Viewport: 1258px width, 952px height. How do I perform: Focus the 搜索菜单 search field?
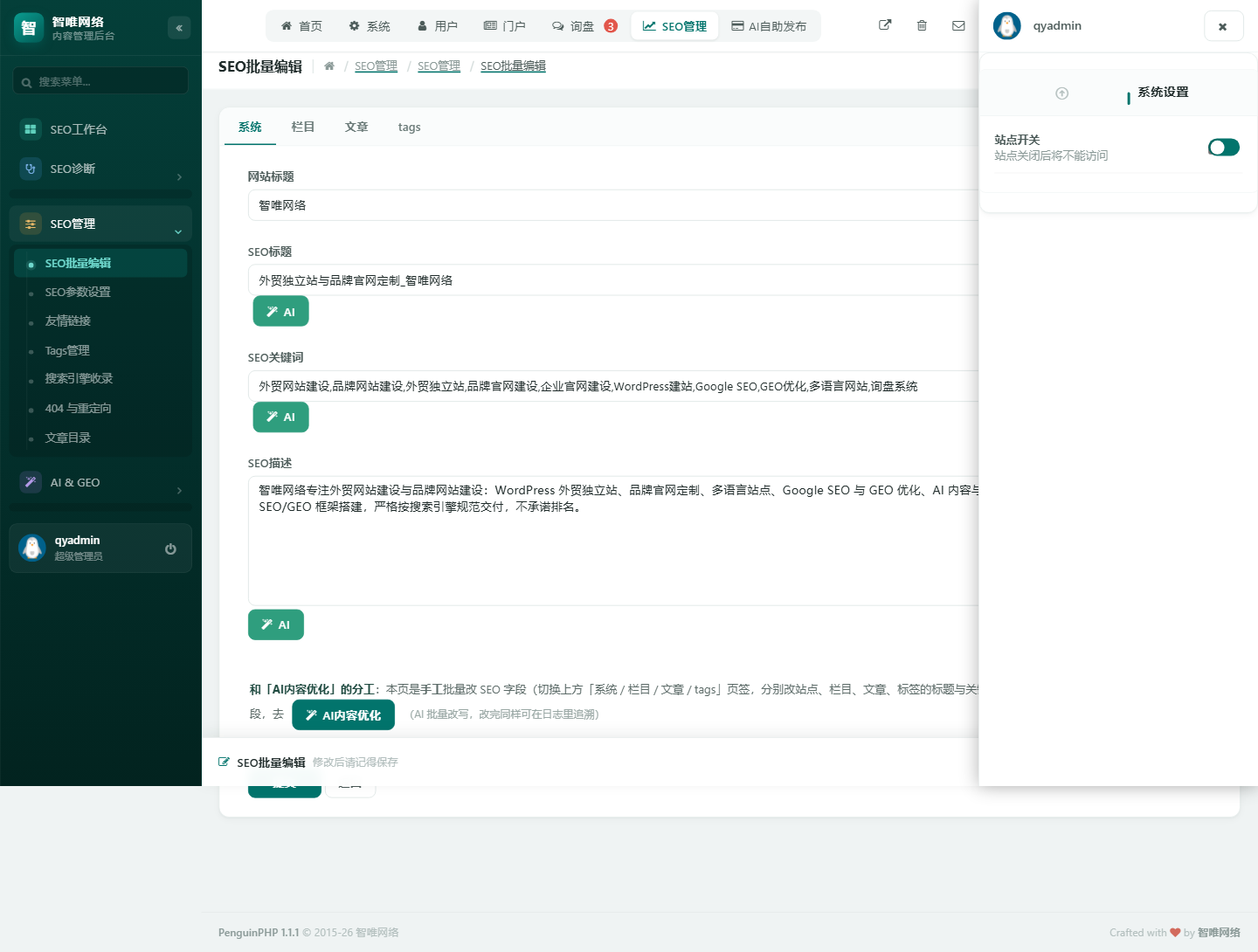click(100, 81)
